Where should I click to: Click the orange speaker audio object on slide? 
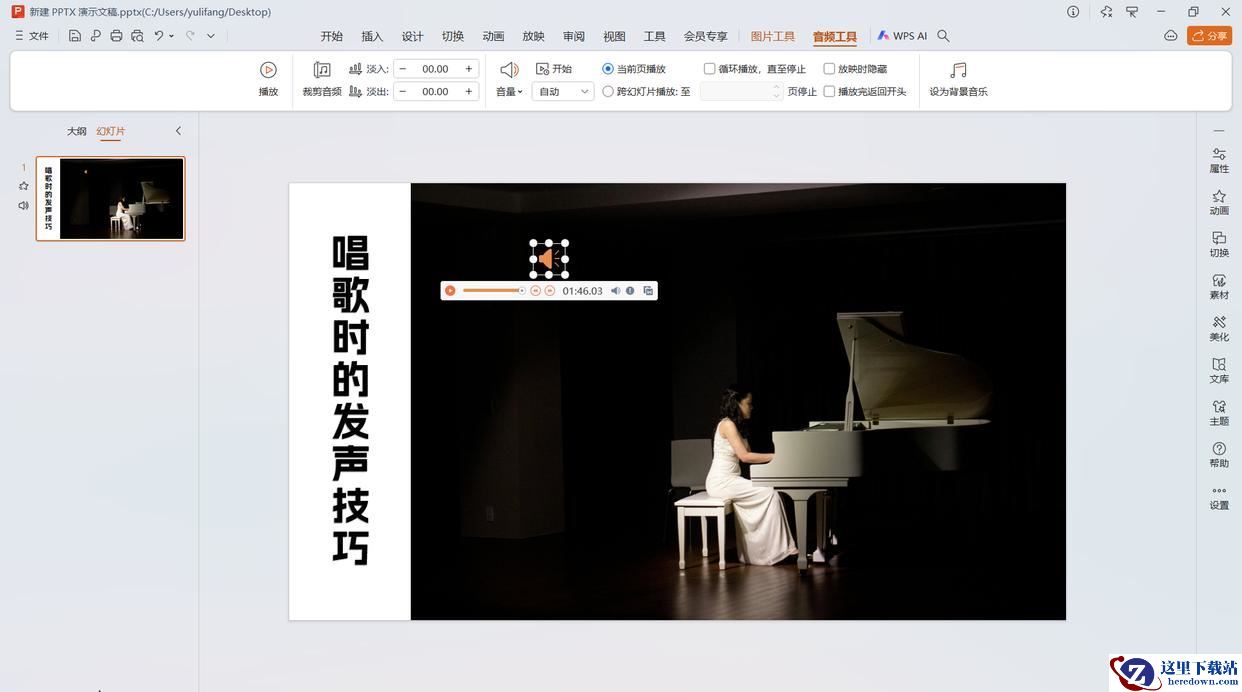pyautogui.click(x=549, y=259)
